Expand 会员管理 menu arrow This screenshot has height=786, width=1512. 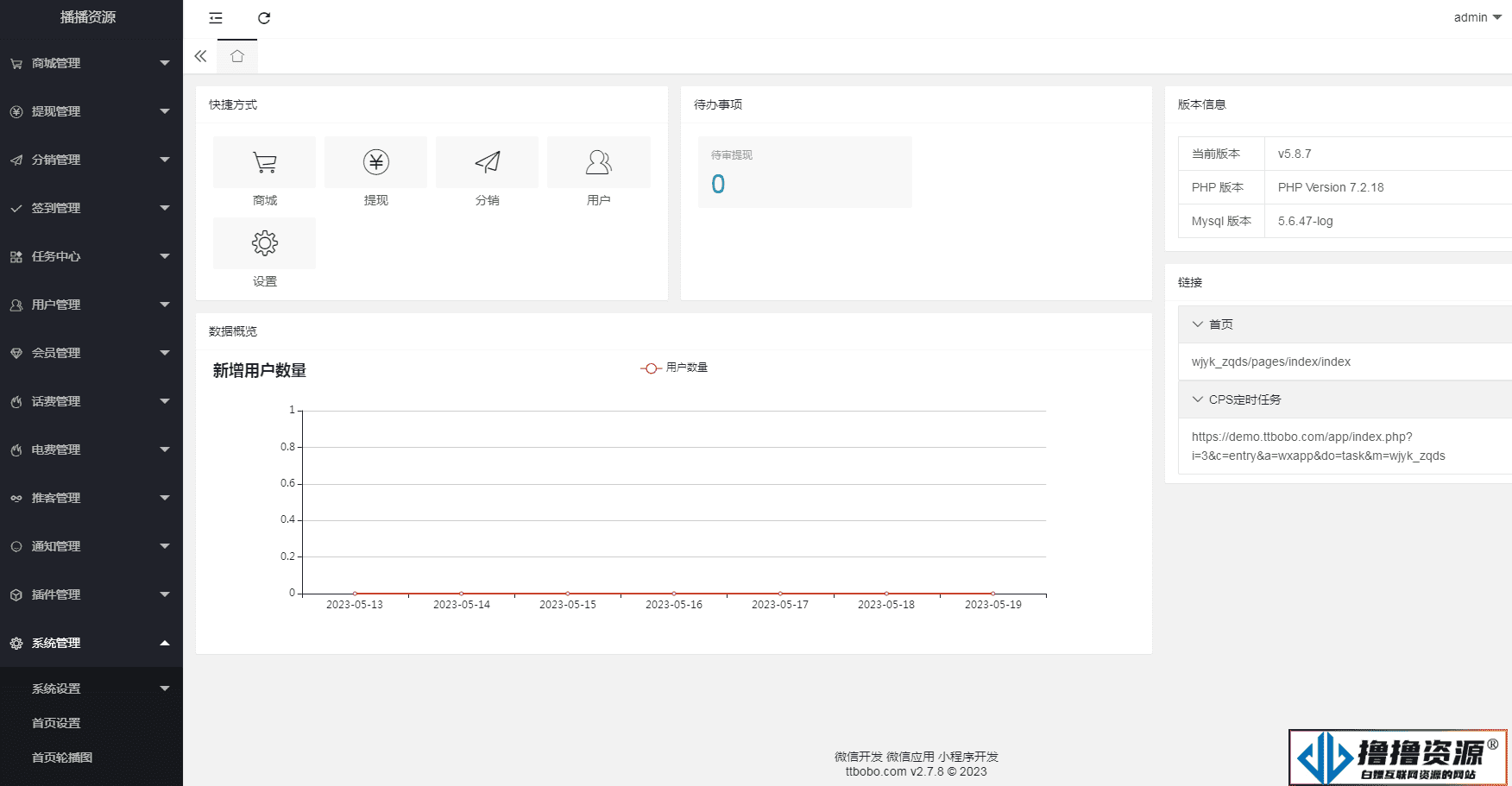coord(165,353)
